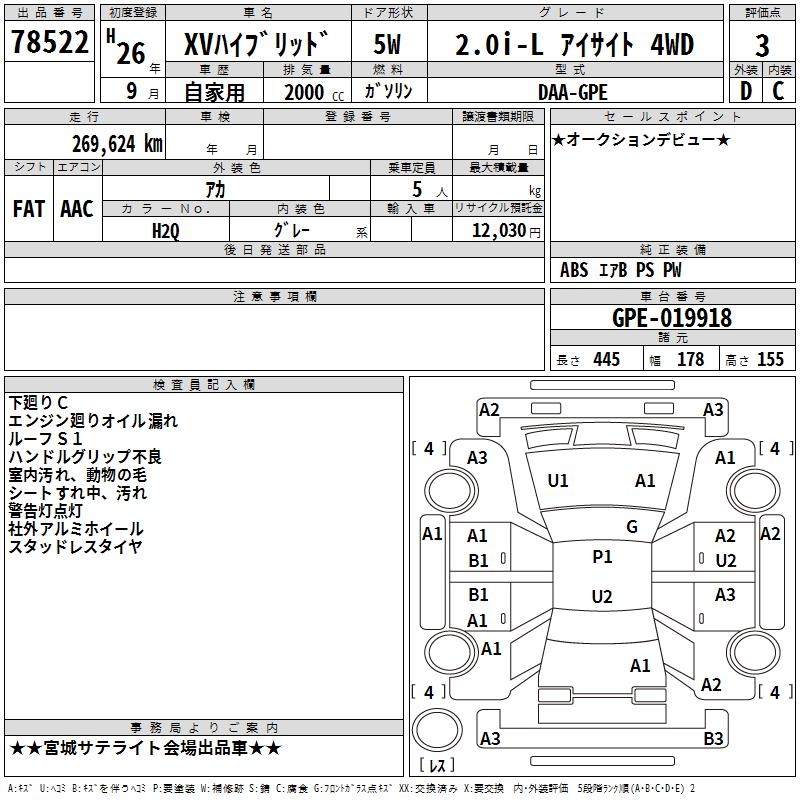Select the notice ★★宮城サテライト会場出品車★★
The image size is (800, 800).
click(145, 748)
